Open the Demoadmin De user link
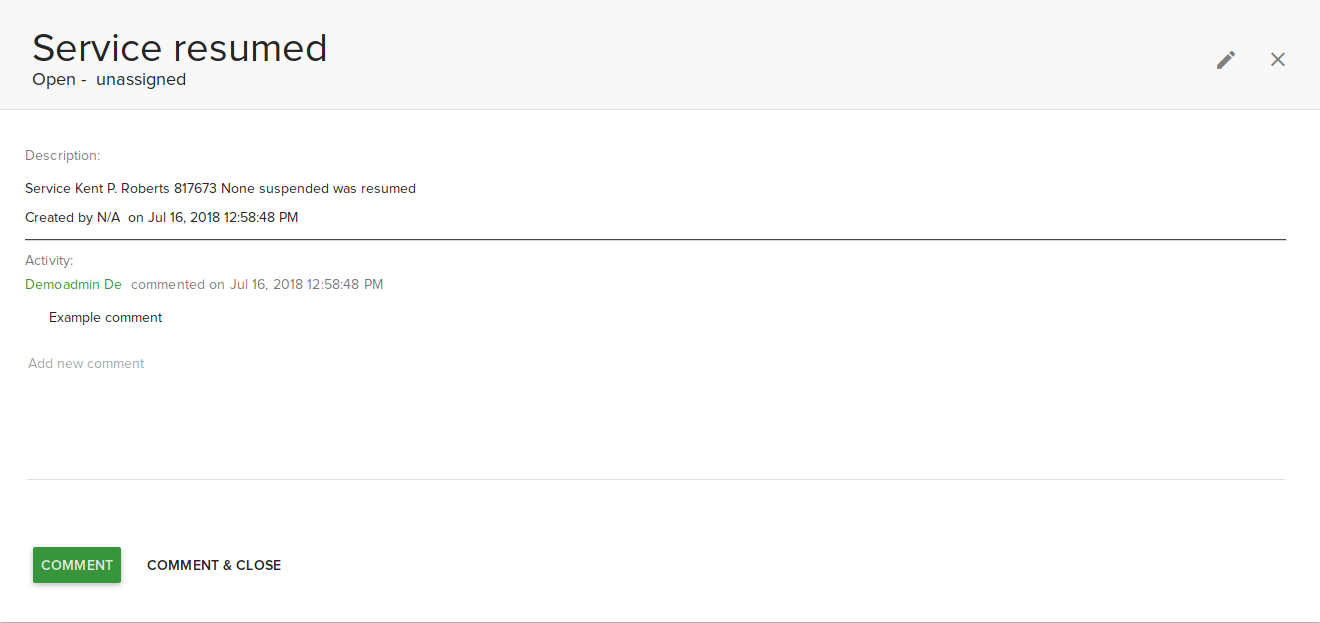This screenshot has width=1320, height=623. pyautogui.click(x=73, y=285)
